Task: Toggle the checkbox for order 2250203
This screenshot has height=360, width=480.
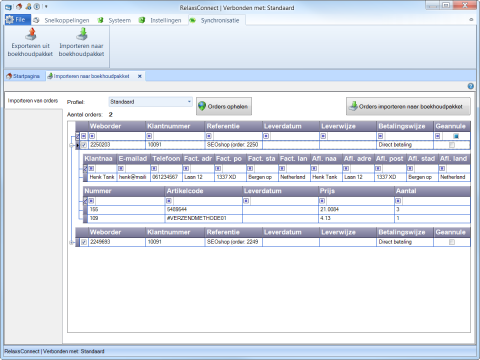Action: click(84, 145)
